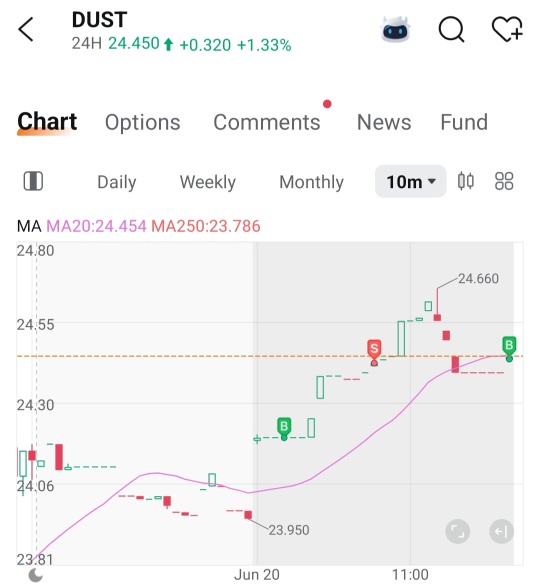540x584 pixels.
Task: Expand chart to fullscreen icon
Action: coord(457,531)
